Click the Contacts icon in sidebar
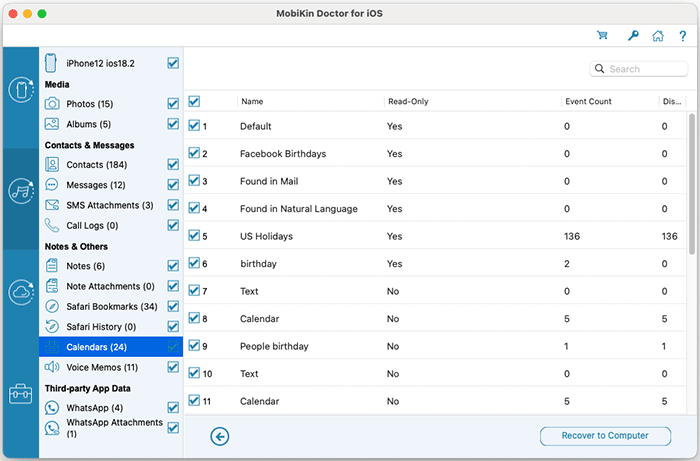Image resolution: width=700 pixels, height=461 pixels. 52,165
